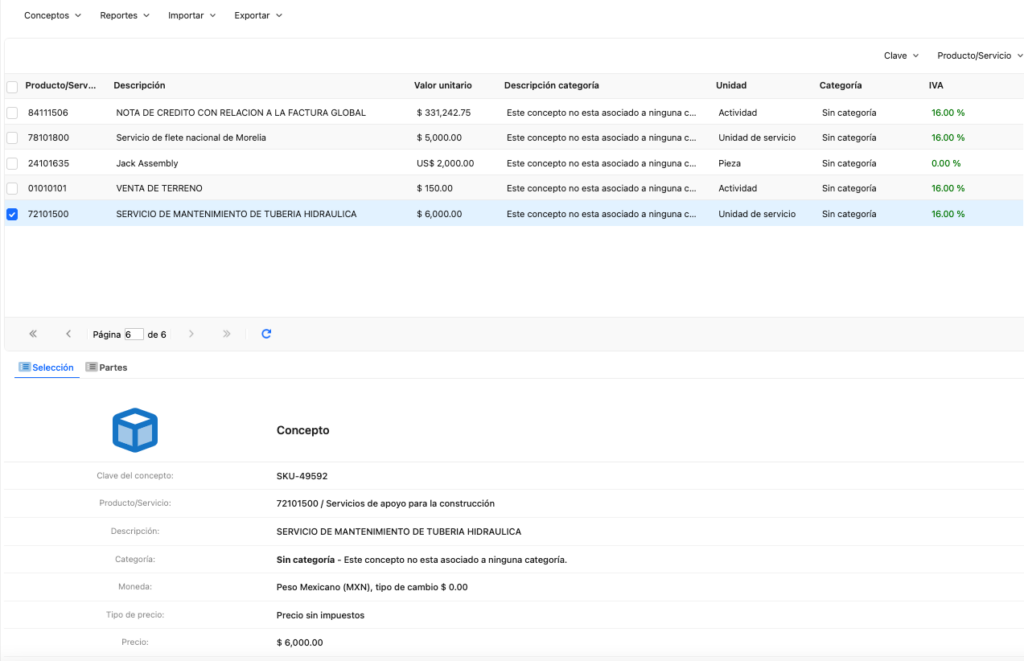Refresh the concepts table
Viewport: 1024px width, 661px height.
coord(266,334)
